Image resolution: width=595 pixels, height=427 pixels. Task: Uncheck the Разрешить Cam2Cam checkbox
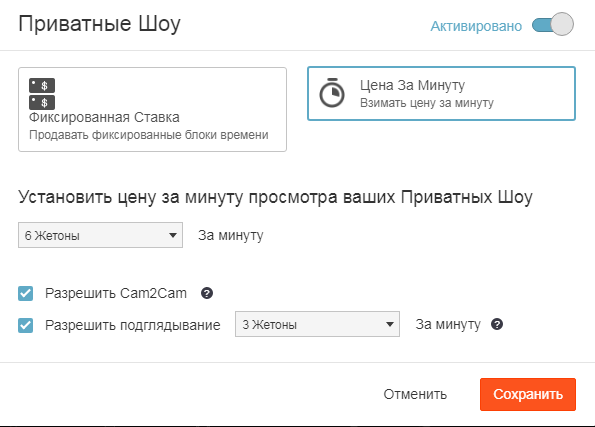click(25, 293)
